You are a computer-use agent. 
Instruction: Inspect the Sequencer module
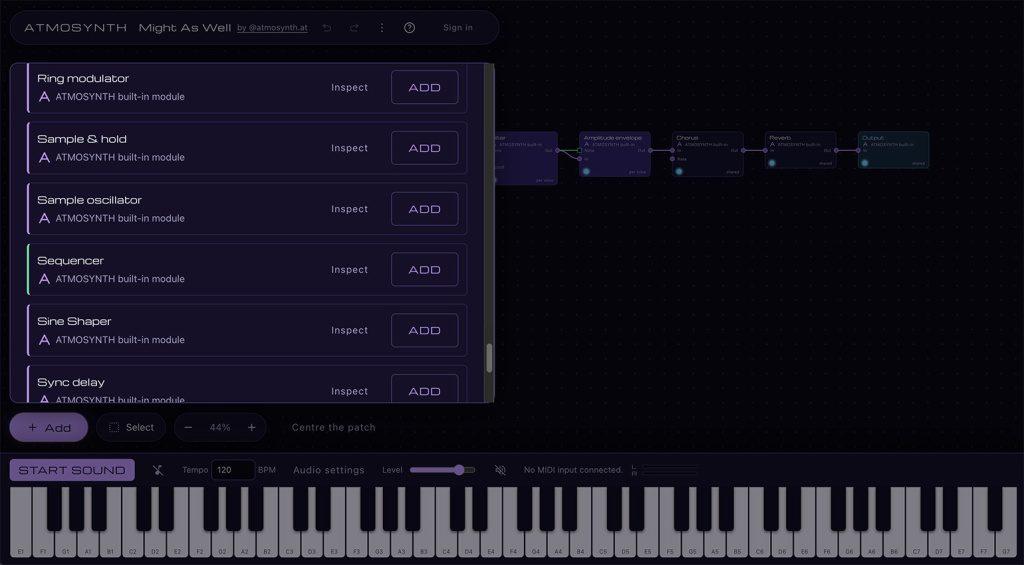coord(349,270)
